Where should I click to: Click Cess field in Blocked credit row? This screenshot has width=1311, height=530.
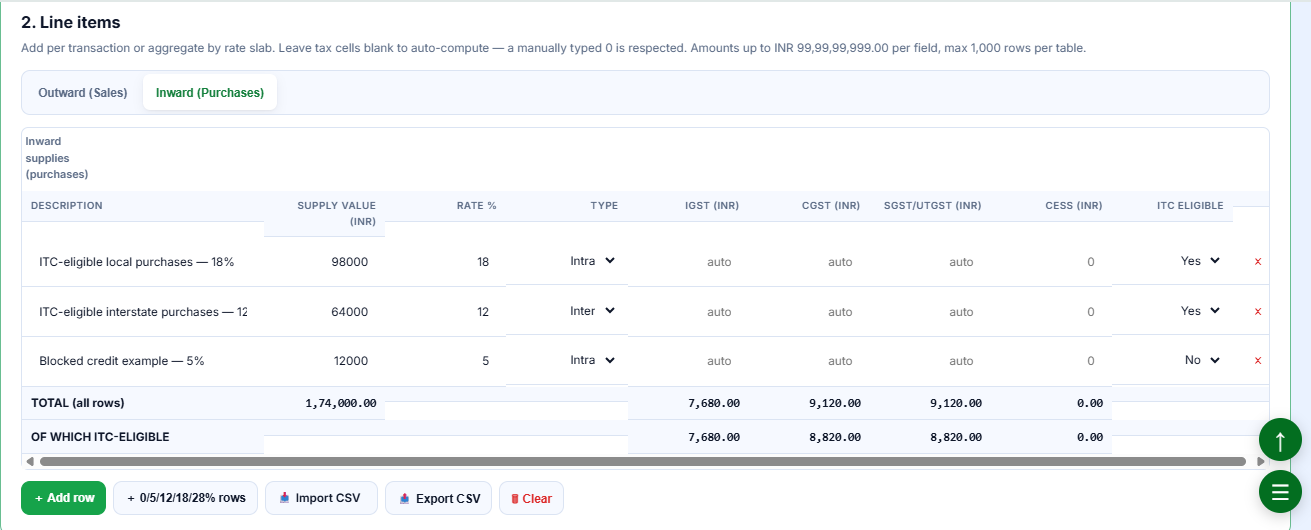tap(1051, 361)
